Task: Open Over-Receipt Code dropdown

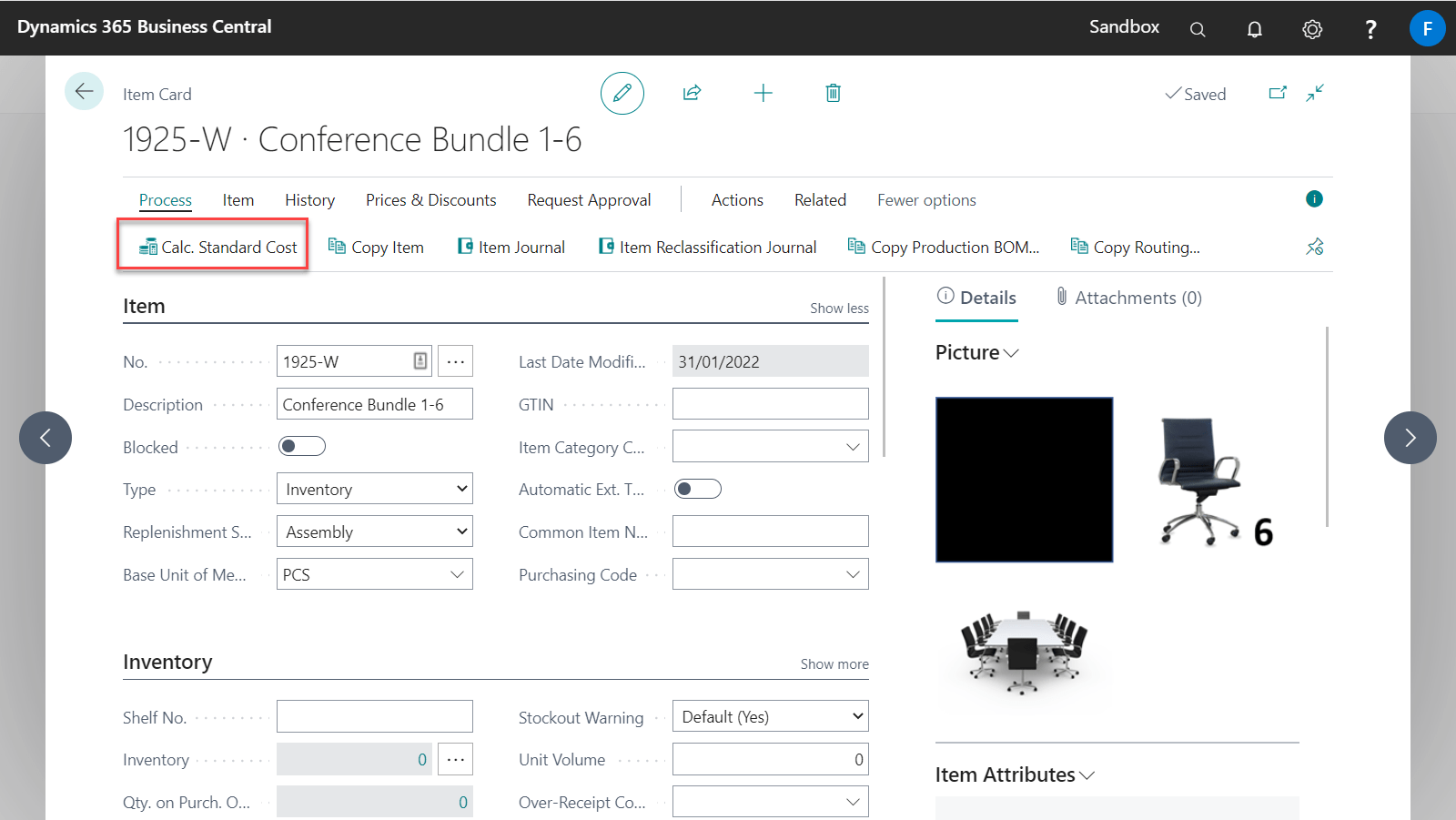Action: point(853,802)
